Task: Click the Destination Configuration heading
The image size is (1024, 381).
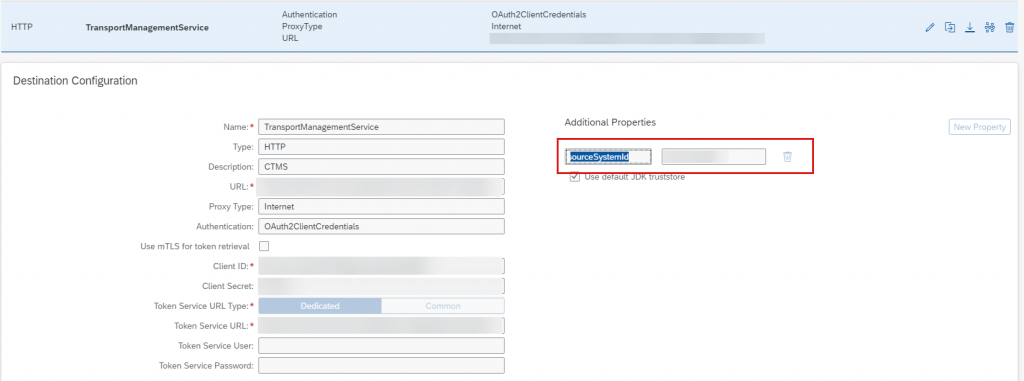Action: point(75,81)
